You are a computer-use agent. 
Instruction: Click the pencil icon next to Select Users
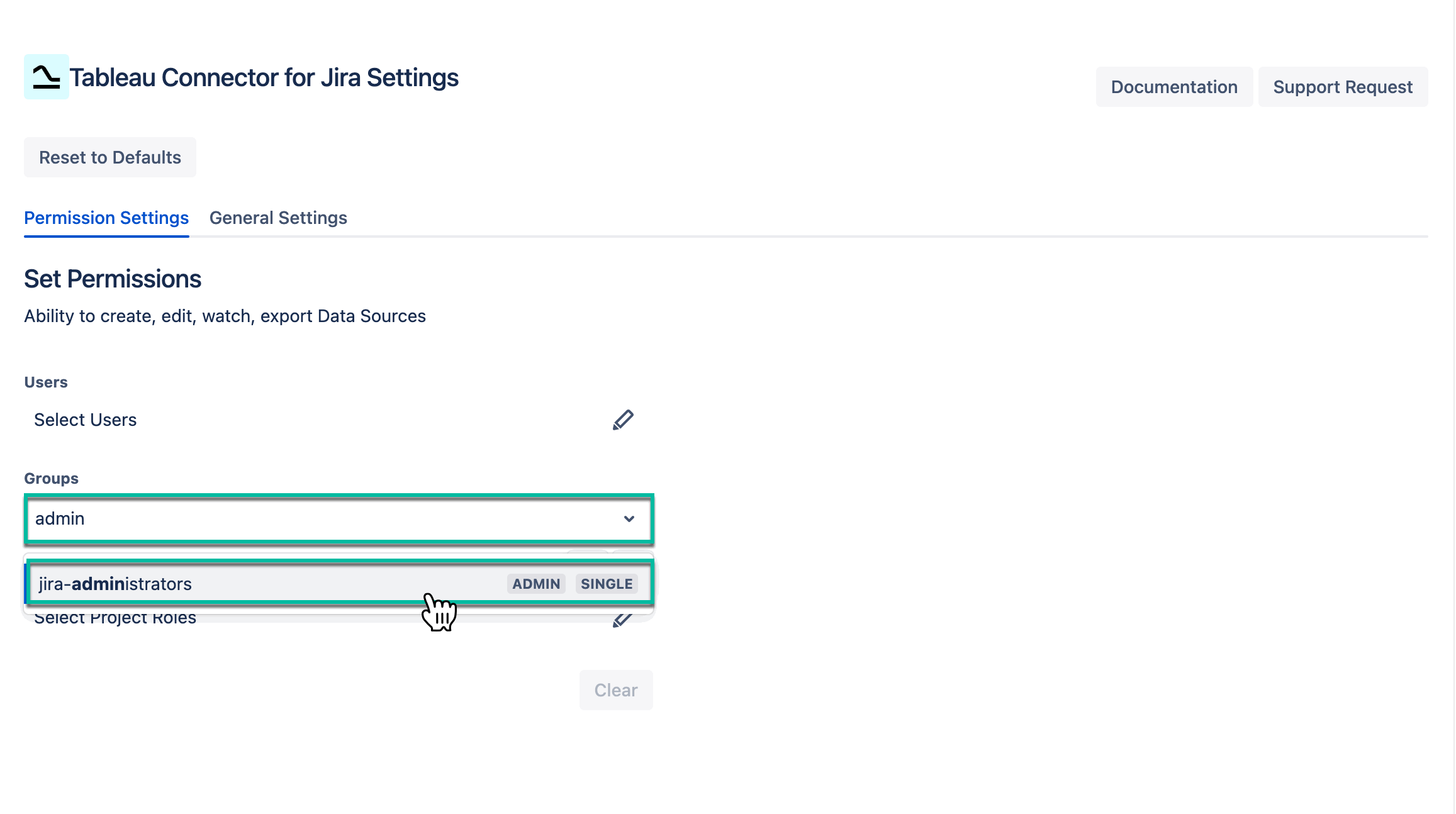point(623,420)
